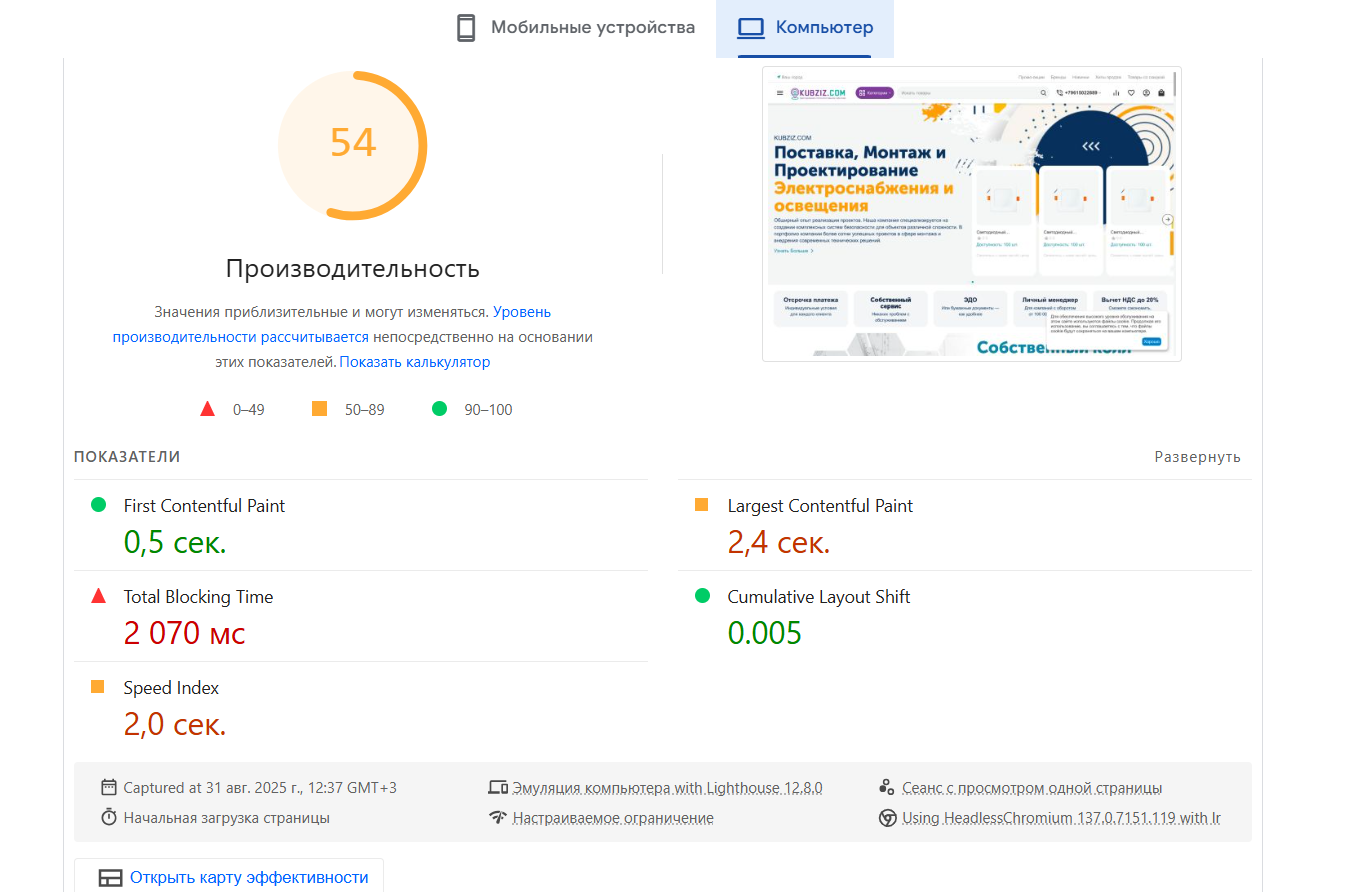Expand metrics with the Развернуть button
Image resolution: width=1369 pixels, height=892 pixels.
(1197, 457)
